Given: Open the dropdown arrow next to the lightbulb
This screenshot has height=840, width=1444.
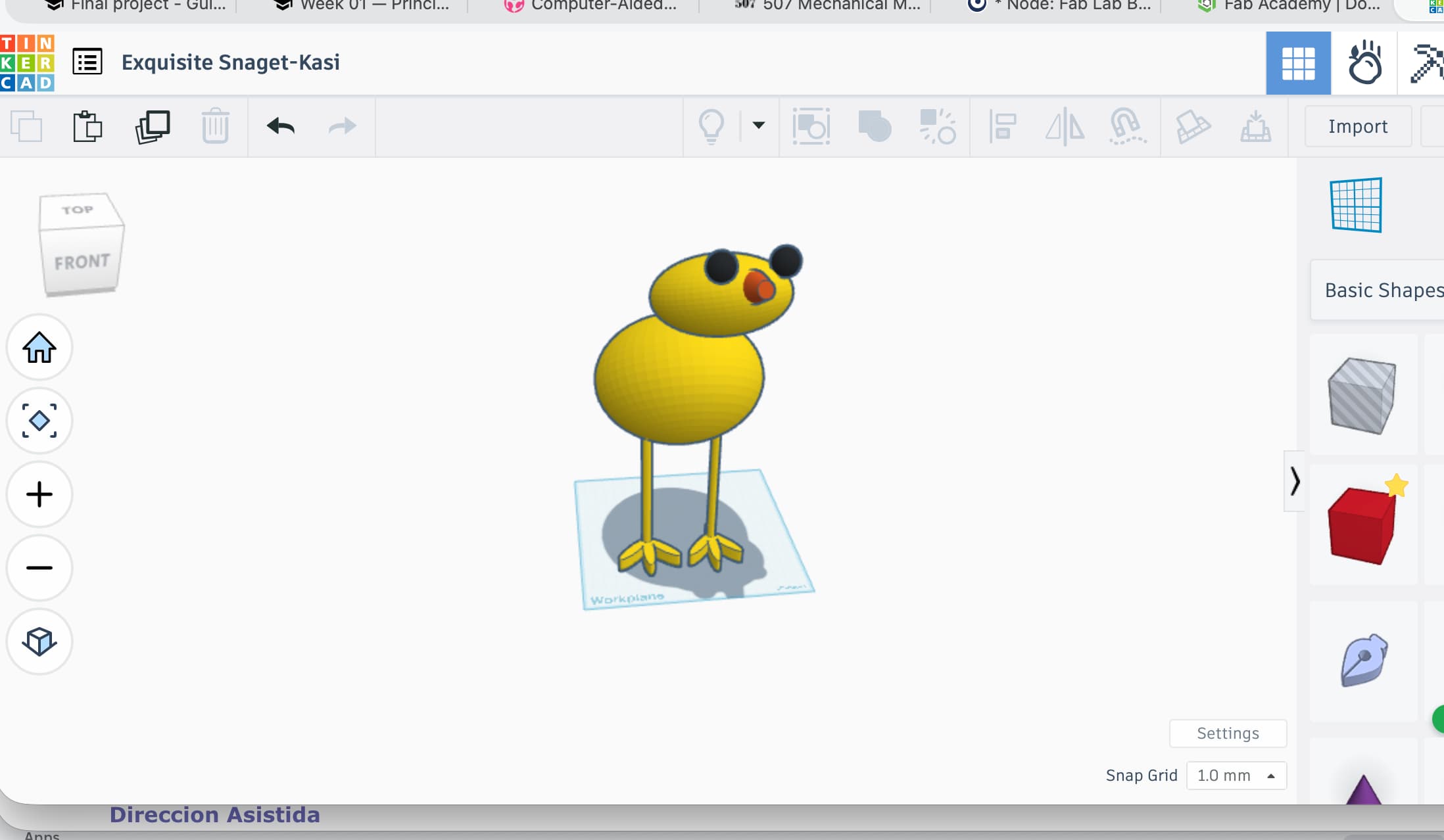Looking at the screenshot, I should pyautogui.click(x=758, y=126).
